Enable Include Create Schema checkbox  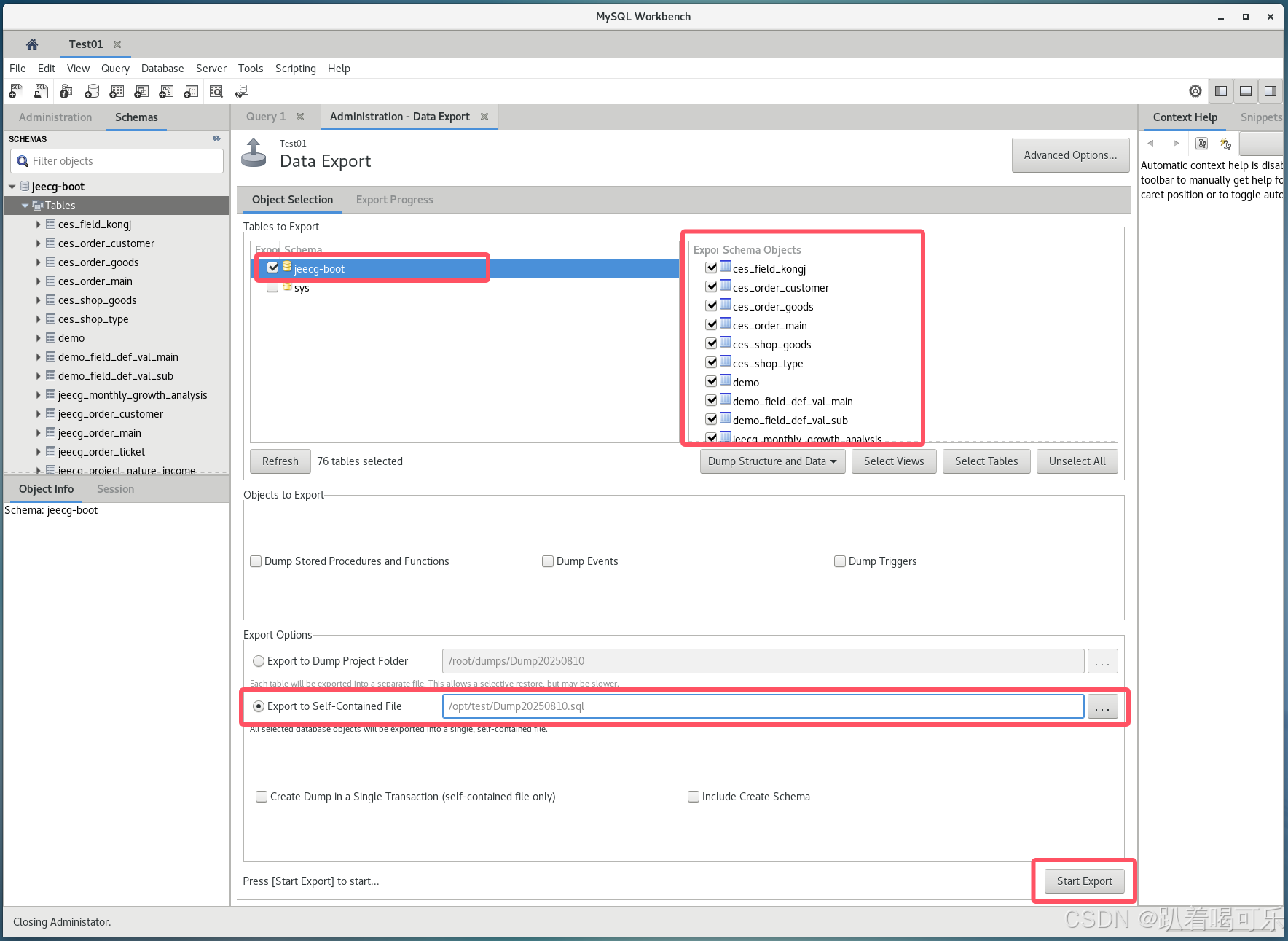click(x=694, y=797)
